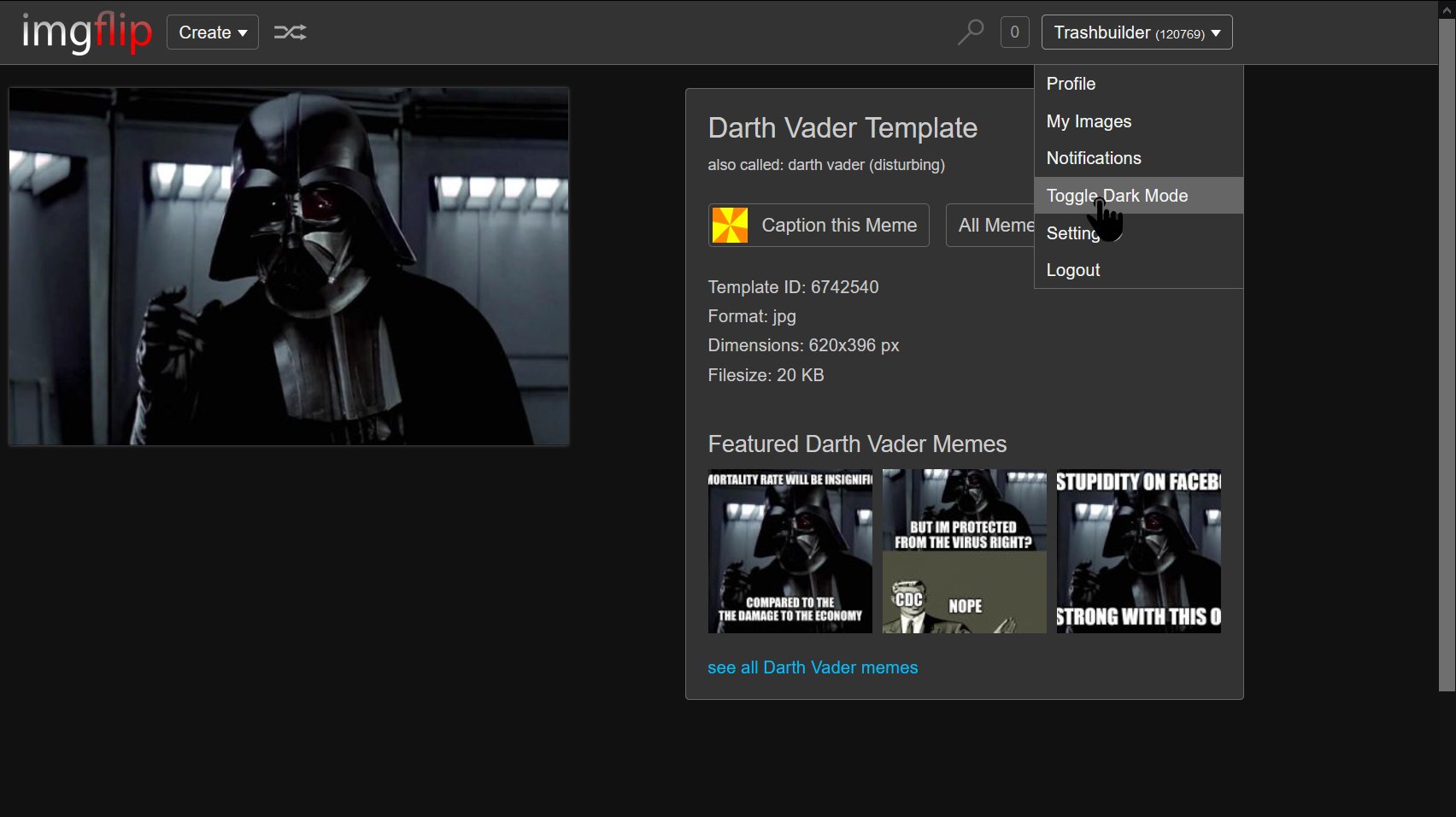Viewport: 1456px width, 817px height.
Task: Follow the see all Darth Vader memes link
Action: click(813, 667)
